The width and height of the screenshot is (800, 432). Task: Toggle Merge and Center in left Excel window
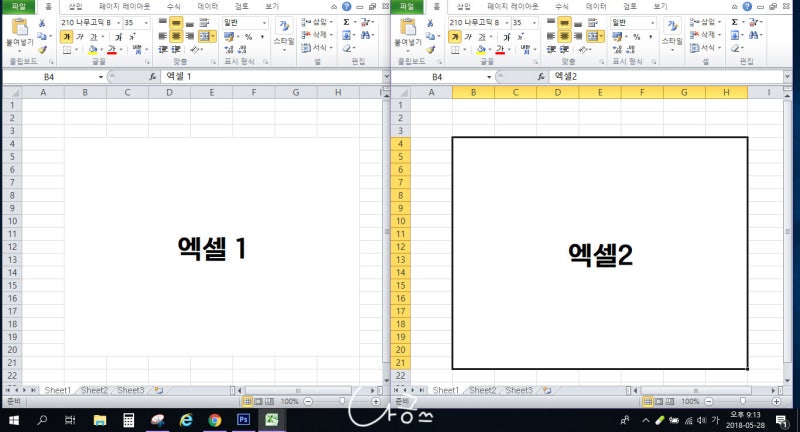pyautogui.click(x=205, y=36)
